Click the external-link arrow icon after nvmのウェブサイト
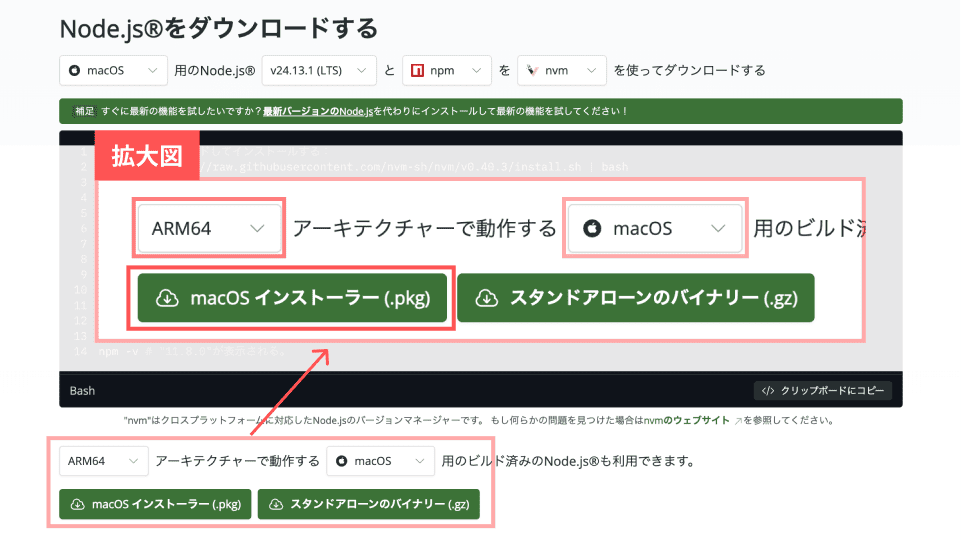 click(738, 420)
